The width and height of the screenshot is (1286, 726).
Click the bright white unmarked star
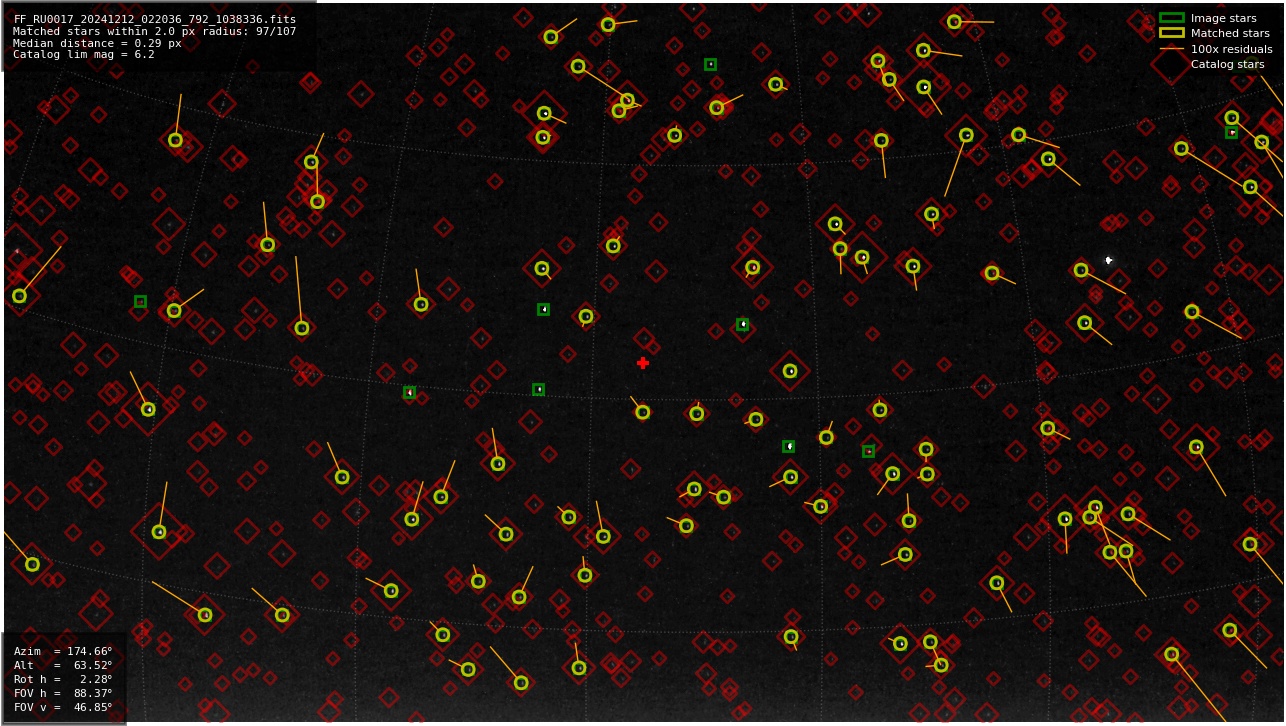[x=1108, y=260]
